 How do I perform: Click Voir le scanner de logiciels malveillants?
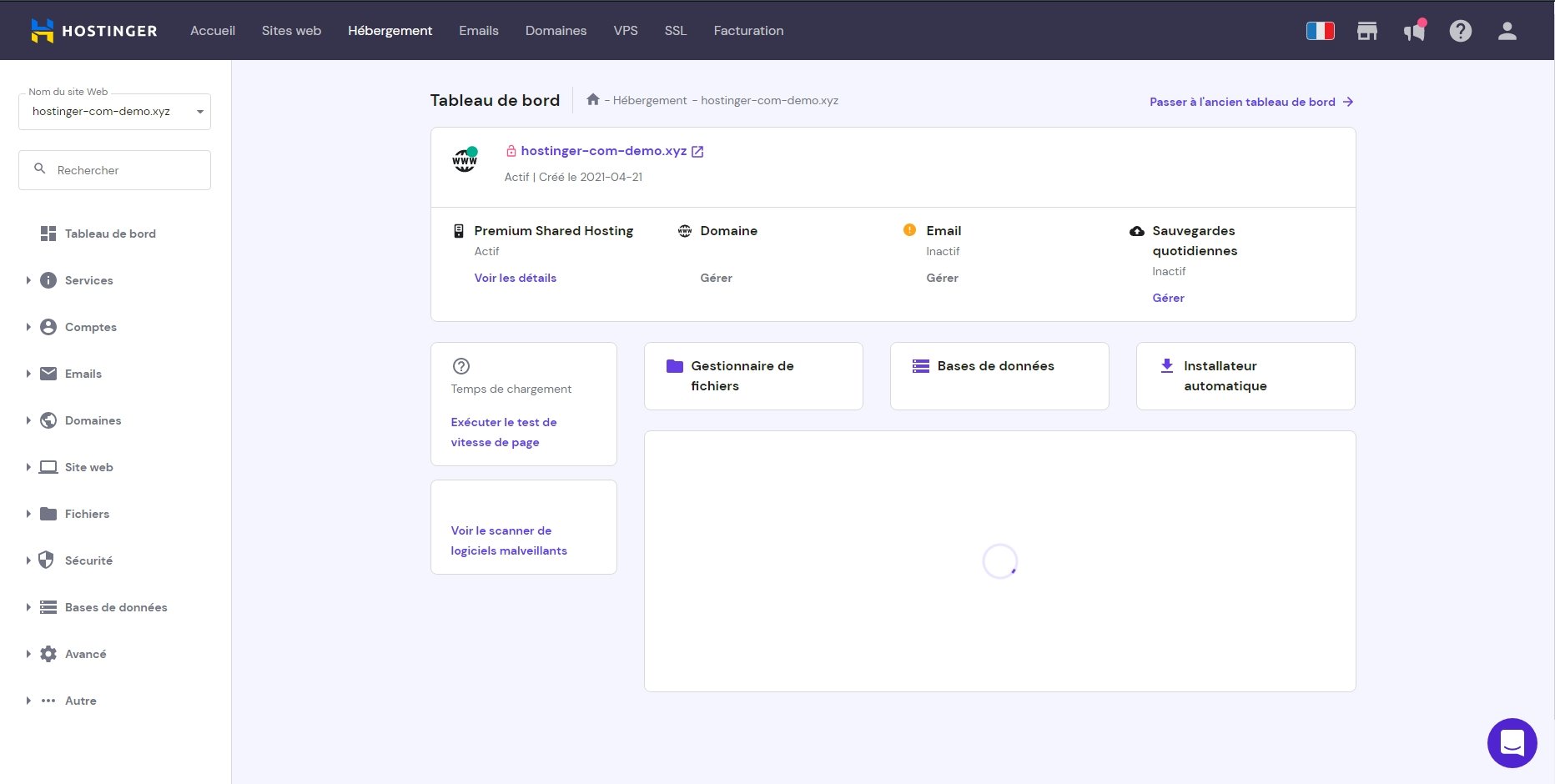509,540
